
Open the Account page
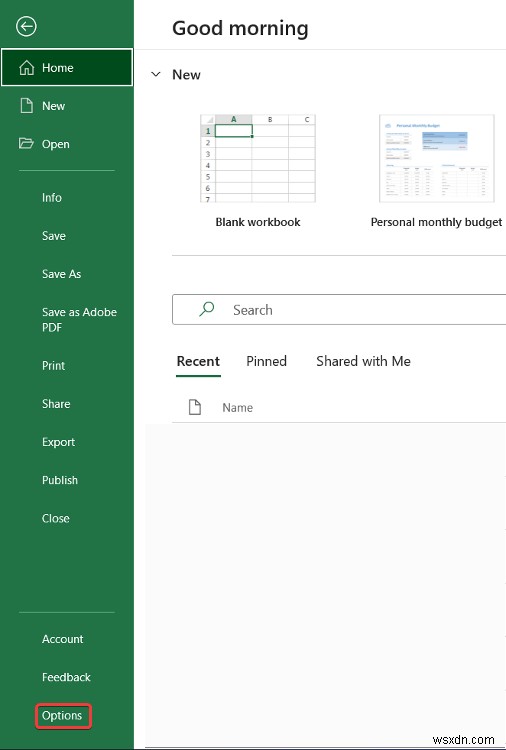coord(63,639)
